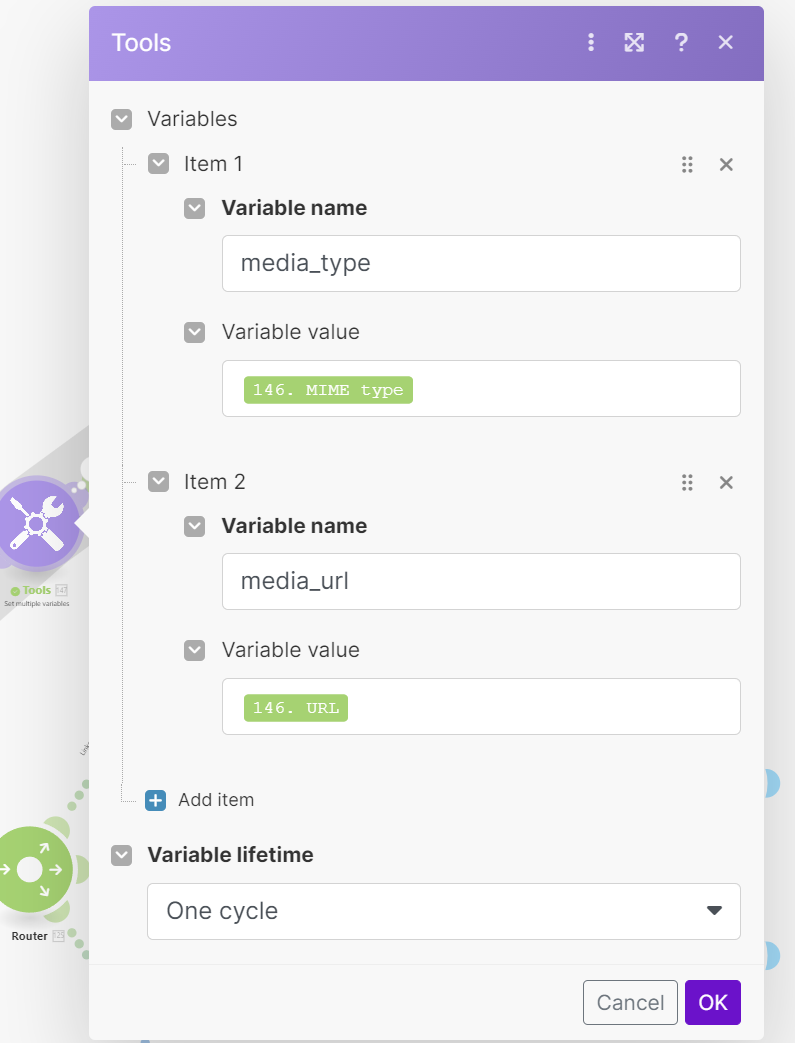Click the Cancel button

[630, 1002]
